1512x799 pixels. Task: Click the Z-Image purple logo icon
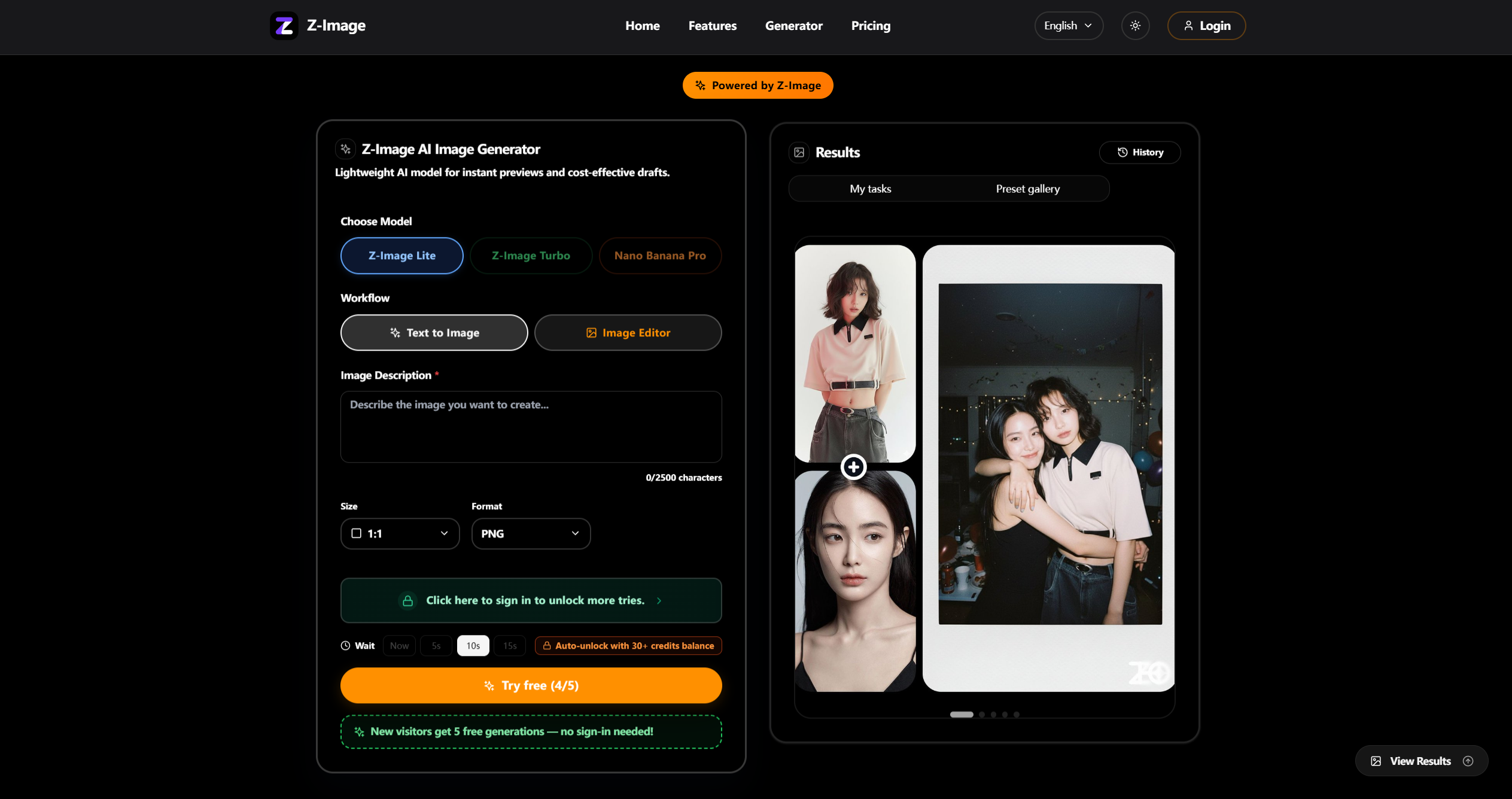284,26
